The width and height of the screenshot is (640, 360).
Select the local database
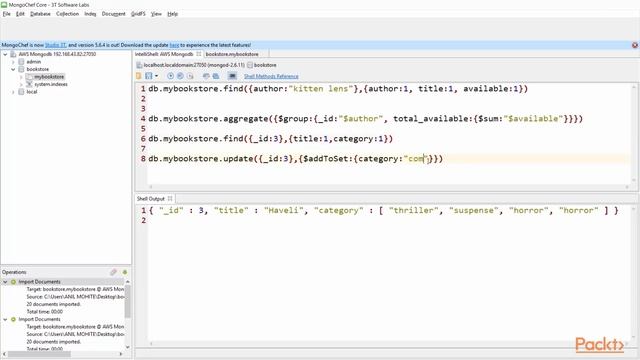(x=31, y=92)
